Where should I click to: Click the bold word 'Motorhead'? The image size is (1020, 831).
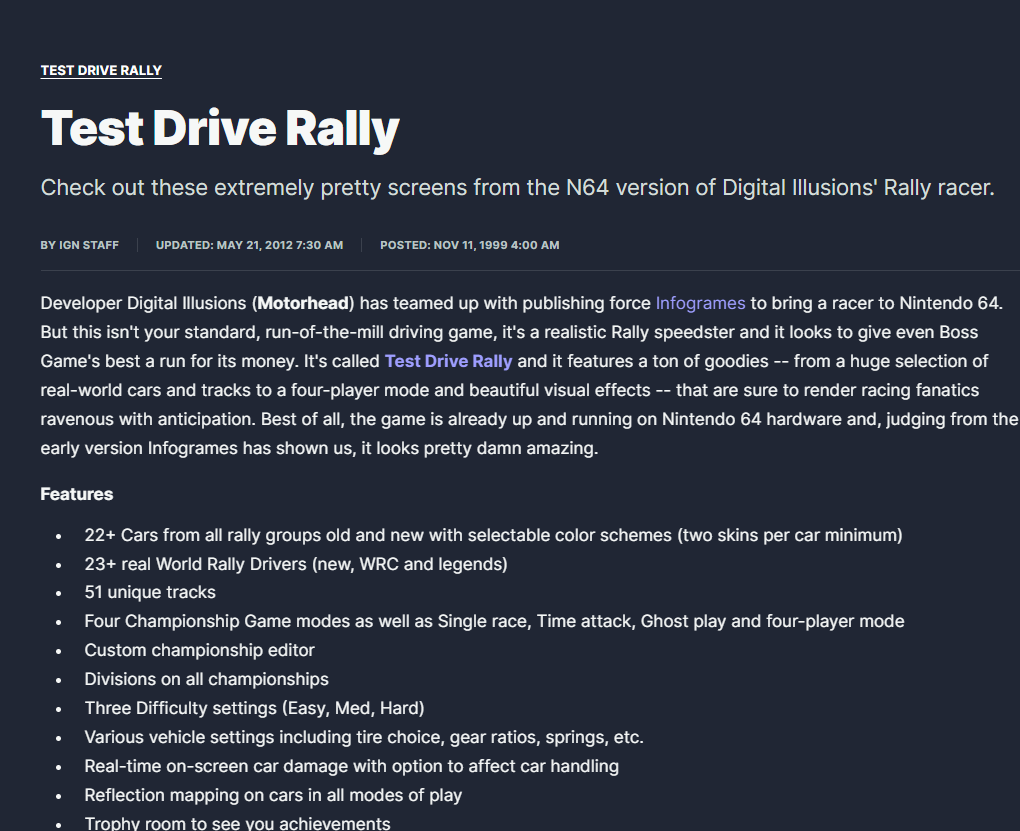pos(303,303)
